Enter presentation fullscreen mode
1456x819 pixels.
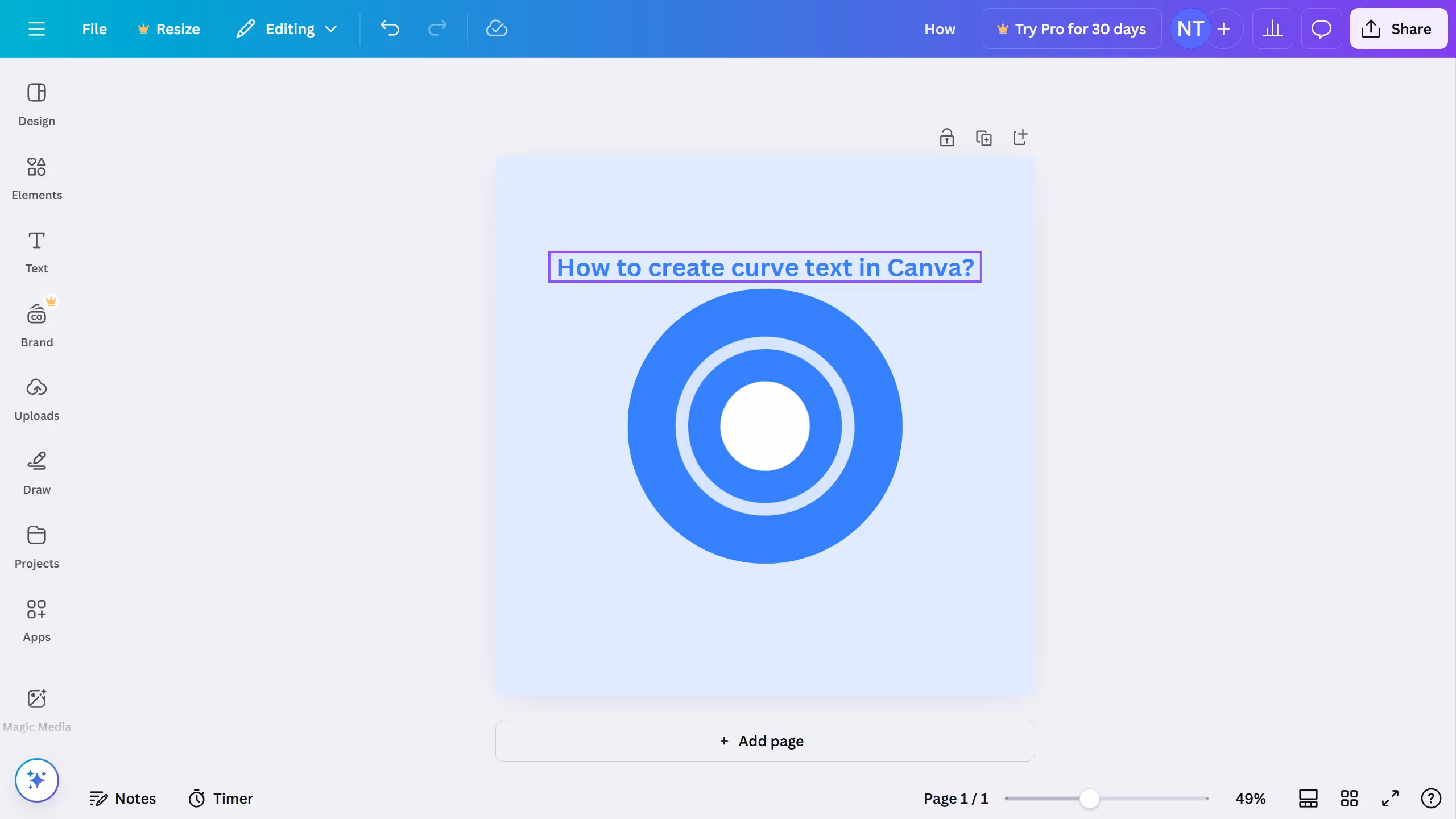coord(1390,798)
